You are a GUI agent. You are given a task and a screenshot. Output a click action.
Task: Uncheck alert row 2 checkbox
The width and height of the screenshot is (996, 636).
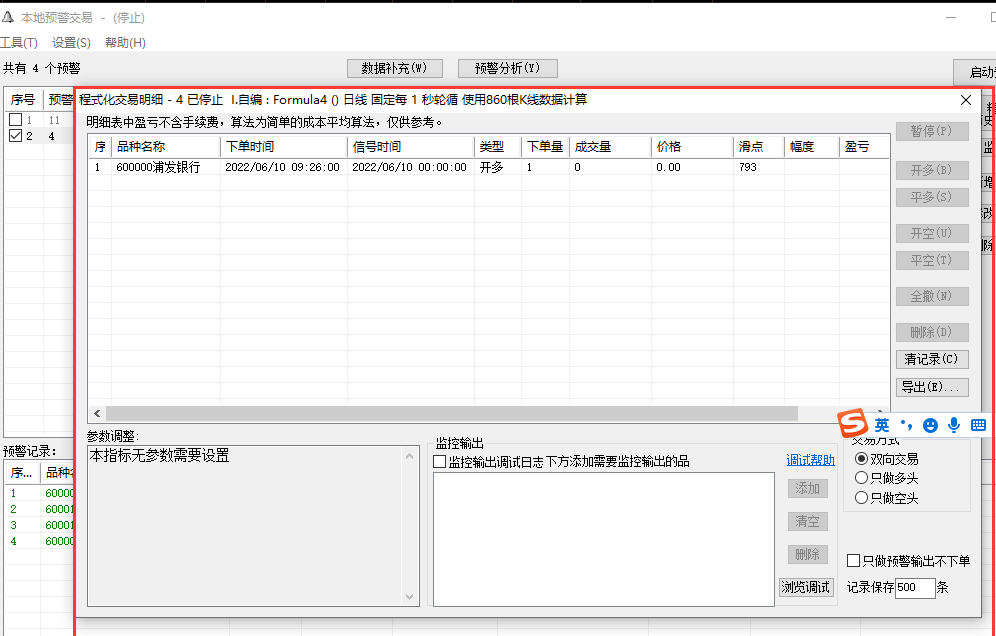point(15,136)
